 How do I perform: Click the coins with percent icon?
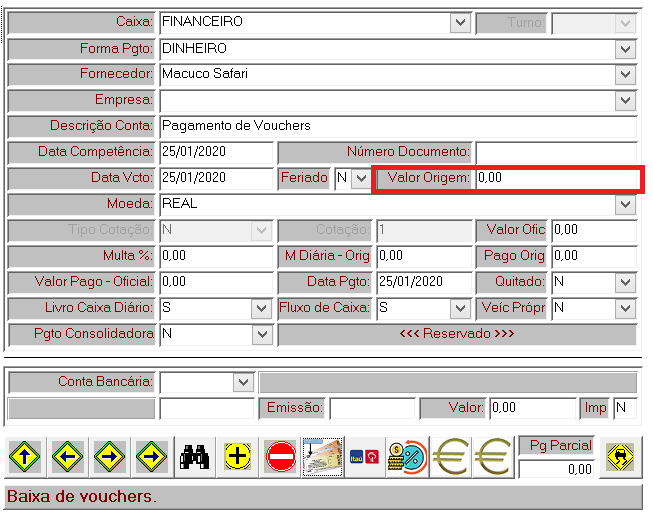point(408,457)
